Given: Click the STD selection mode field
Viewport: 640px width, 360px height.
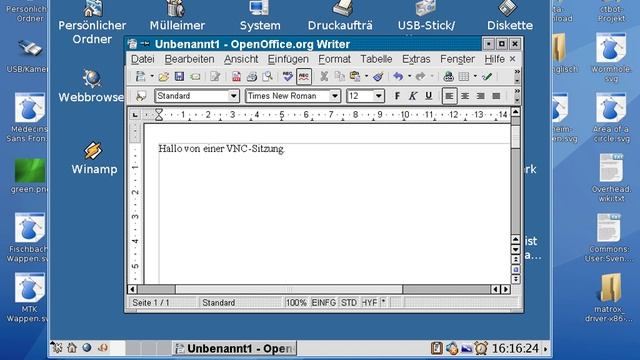Looking at the screenshot, I should (349, 303).
